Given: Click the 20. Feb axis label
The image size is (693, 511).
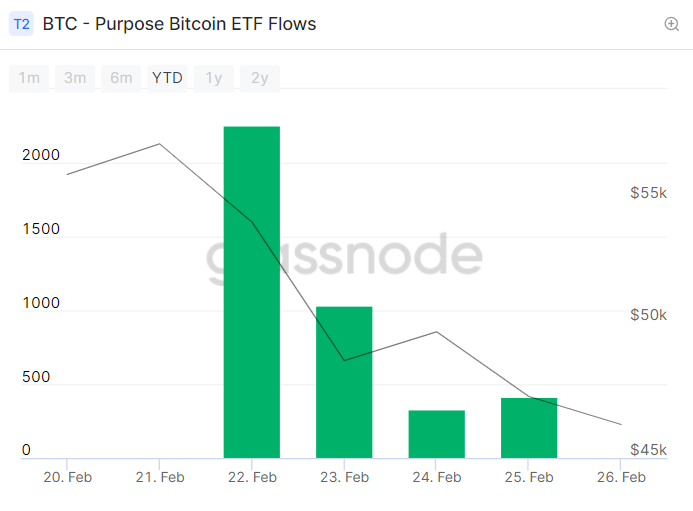Looking at the screenshot, I should pyautogui.click(x=68, y=477).
